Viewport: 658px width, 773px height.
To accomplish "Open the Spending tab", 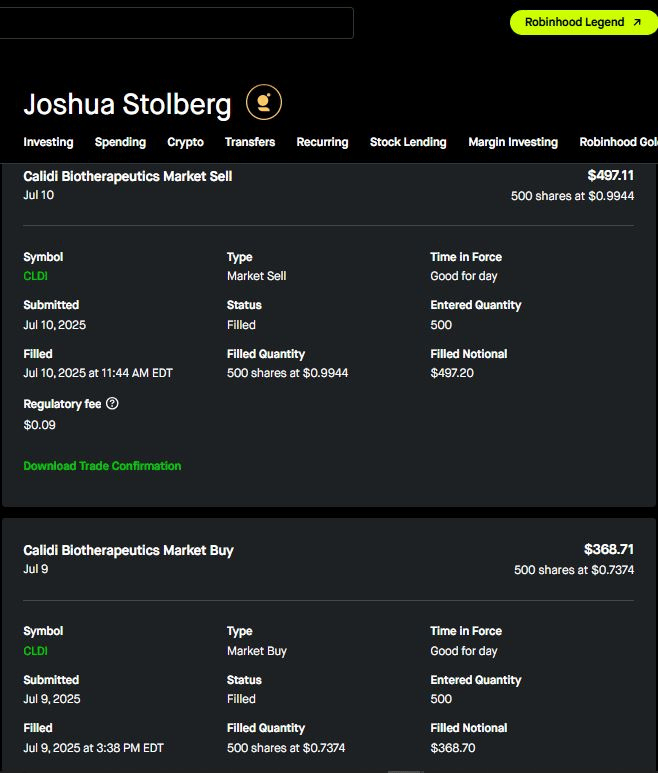I will [120, 142].
